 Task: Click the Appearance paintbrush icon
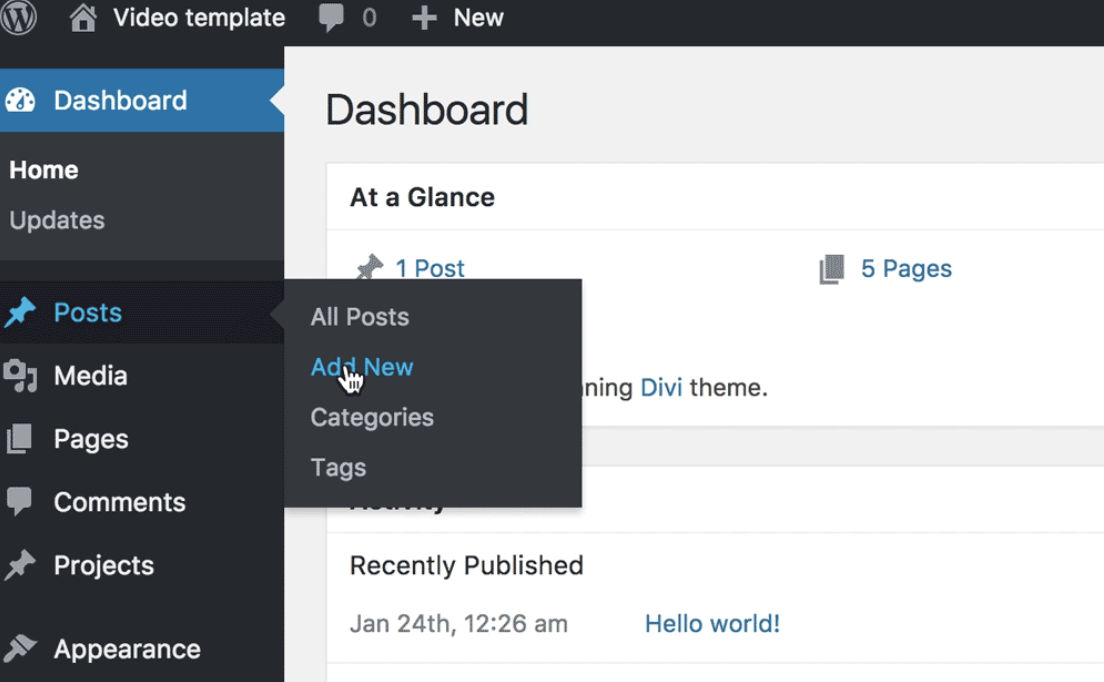pyautogui.click(x=20, y=649)
